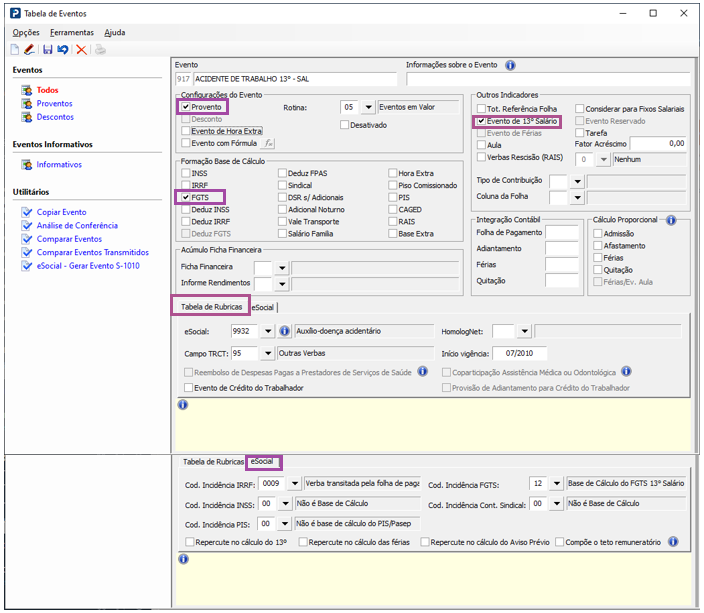Switch to the eSocial tab
704x613 pixels.
pyautogui.click(x=263, y=307)
